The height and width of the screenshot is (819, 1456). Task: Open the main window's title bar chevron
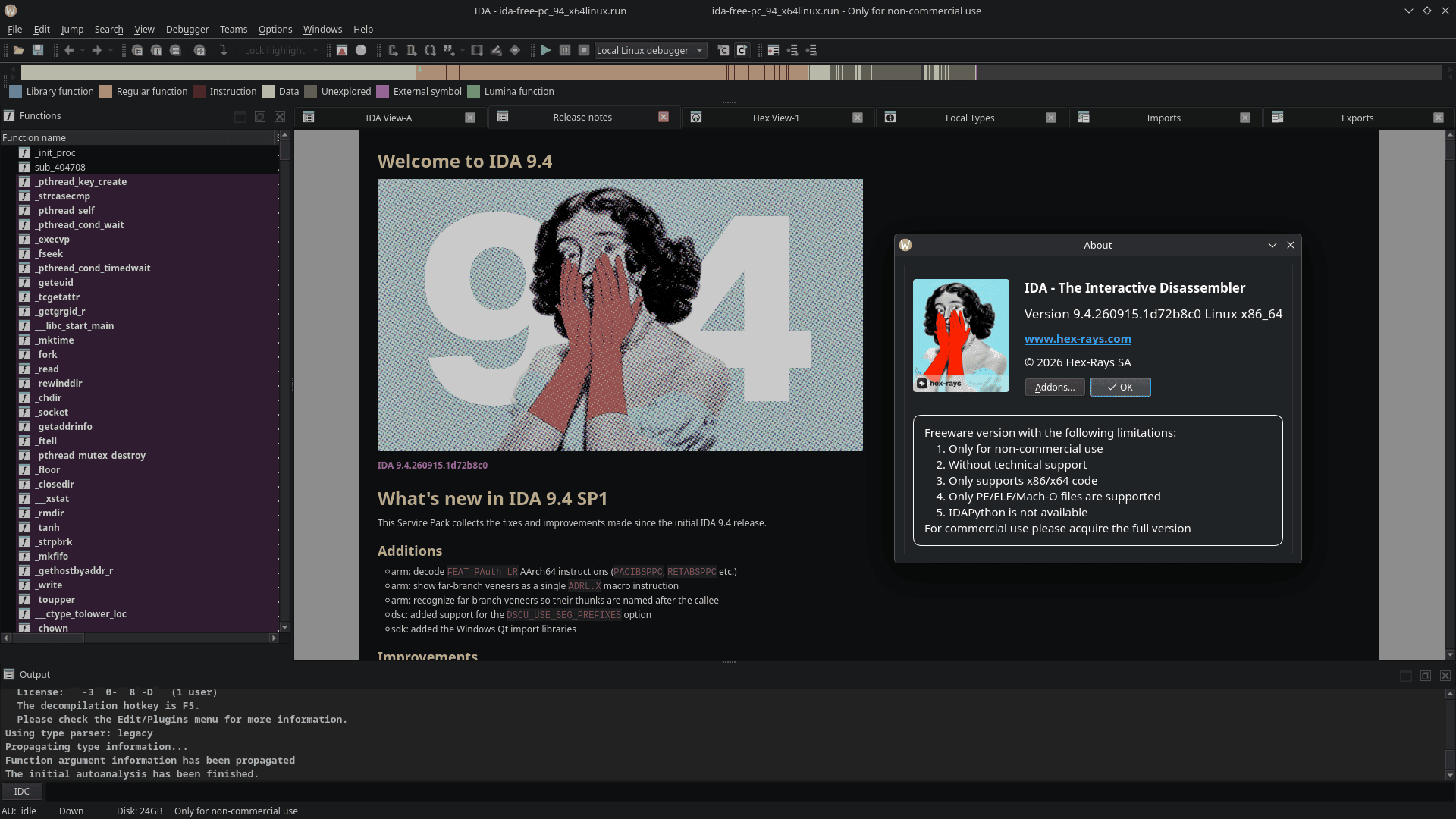[1408, 11]
